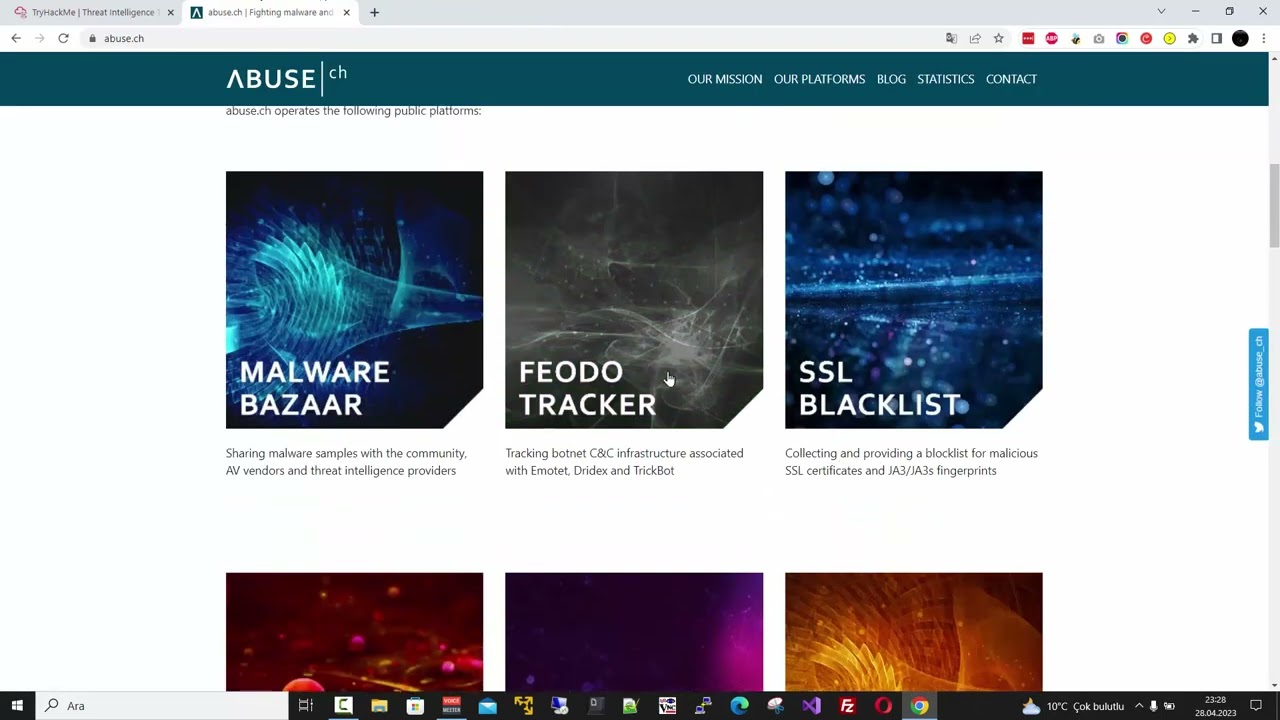Image resolution: width=1280 pixels, height=720 pixels.
Task: Toggle the Chrome side panel
Action: (x=1216, y=38)
